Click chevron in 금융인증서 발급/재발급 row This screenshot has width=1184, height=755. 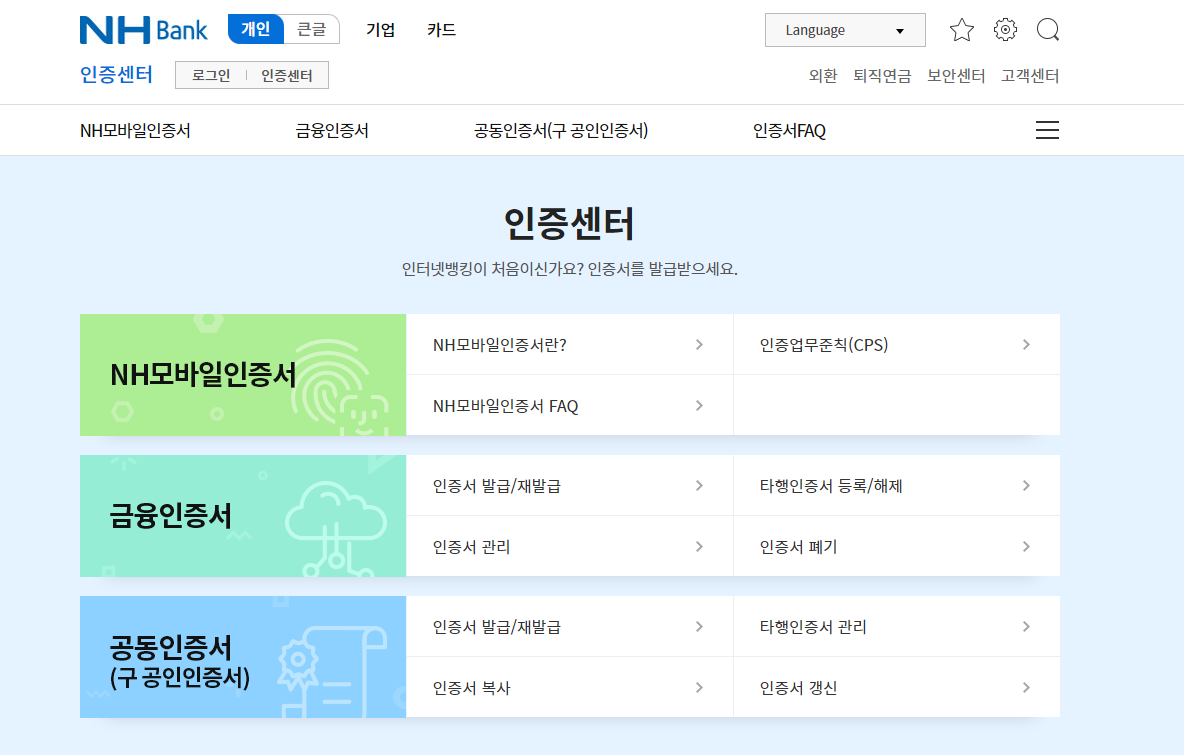[x=699, y=485]
